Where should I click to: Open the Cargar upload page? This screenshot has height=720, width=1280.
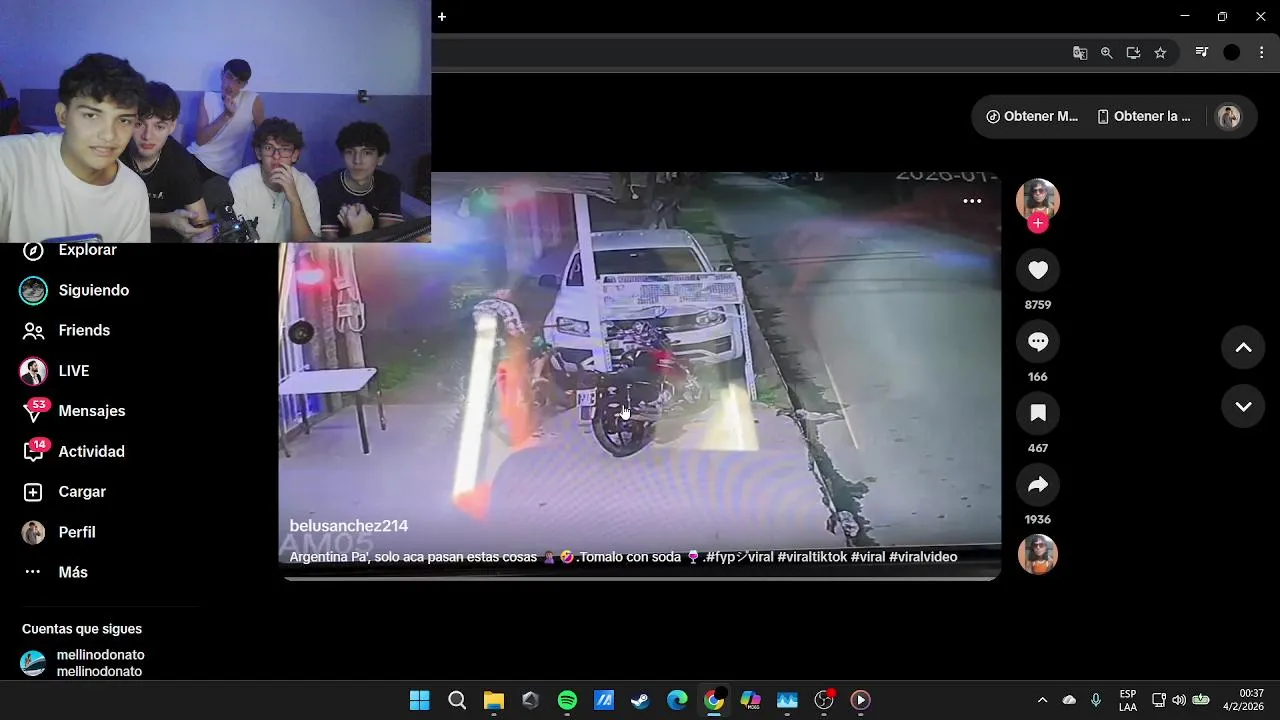[65, 492]
